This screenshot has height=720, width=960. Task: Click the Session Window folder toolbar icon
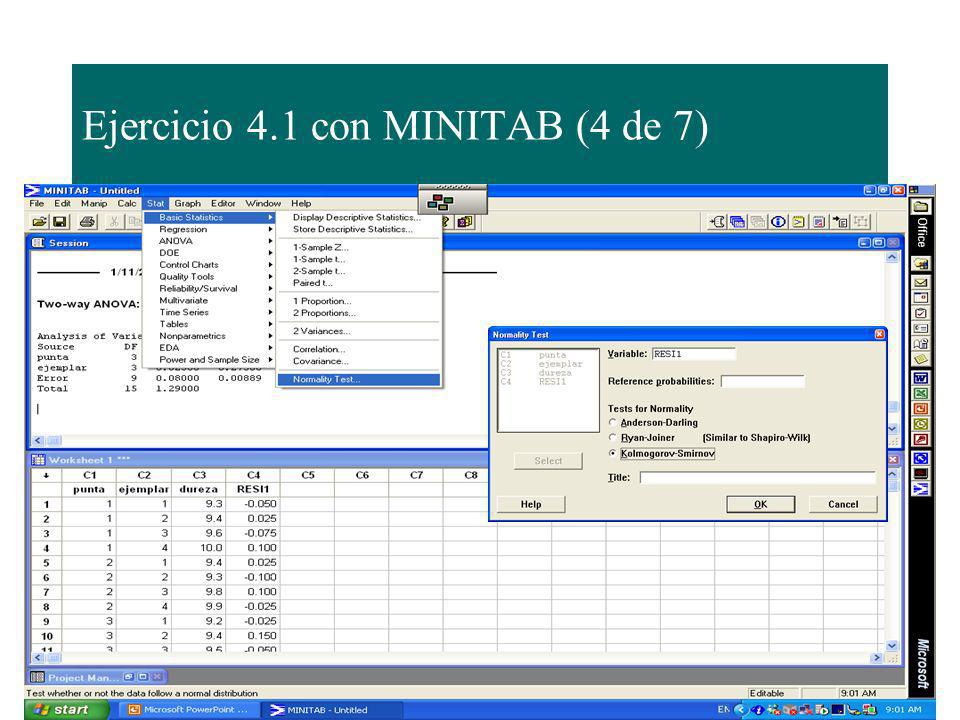coord(717,222)
